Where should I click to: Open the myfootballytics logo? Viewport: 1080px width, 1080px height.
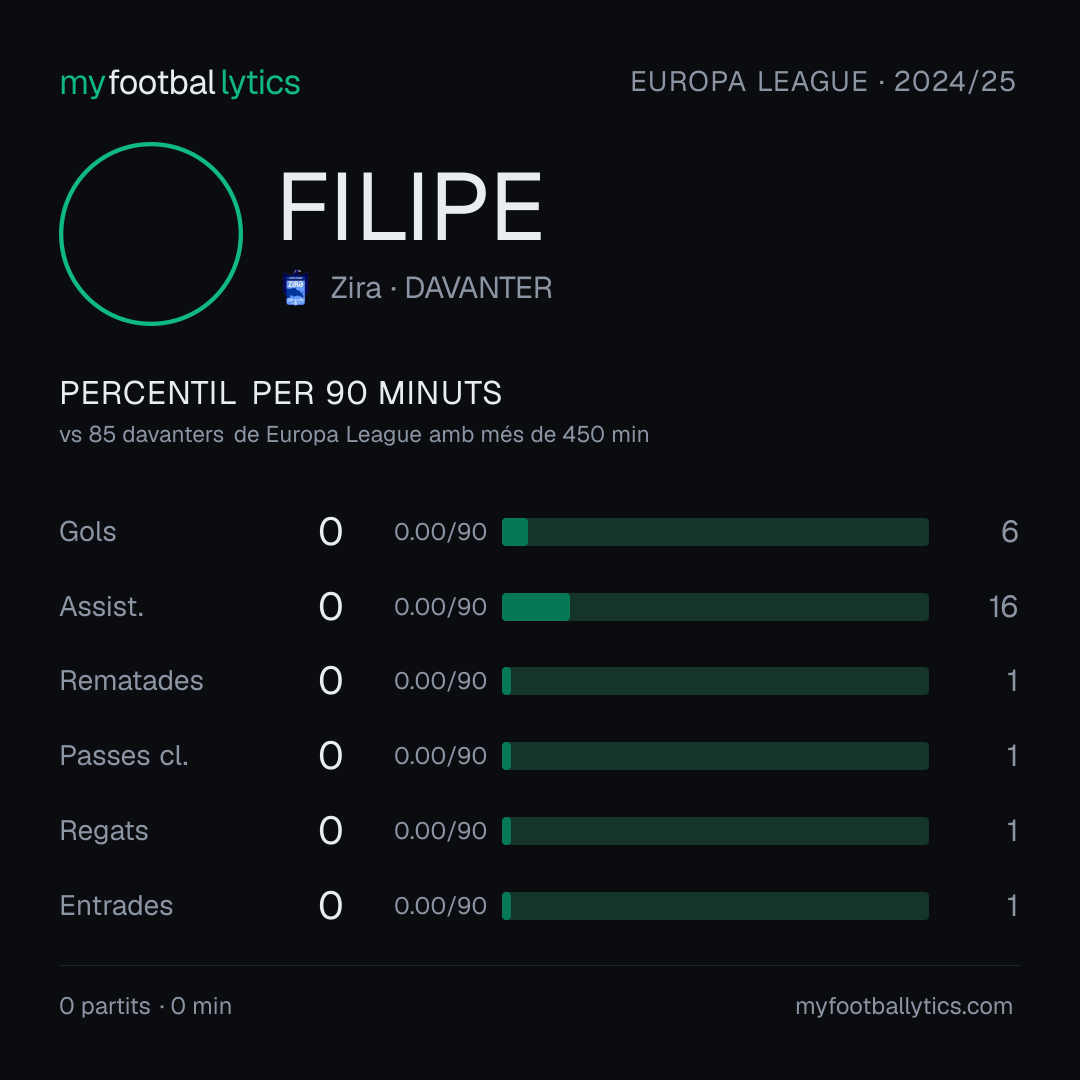pos(180,83)
